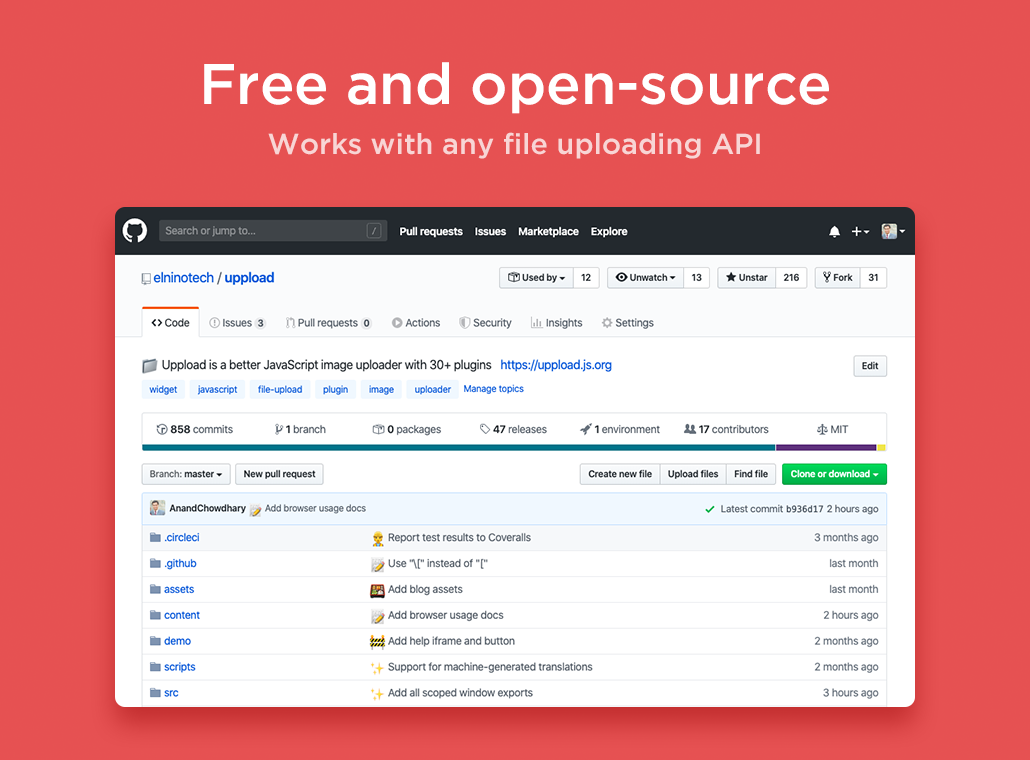Select the Code tab
1030x760 pixels.
click(x=170, y=323)
